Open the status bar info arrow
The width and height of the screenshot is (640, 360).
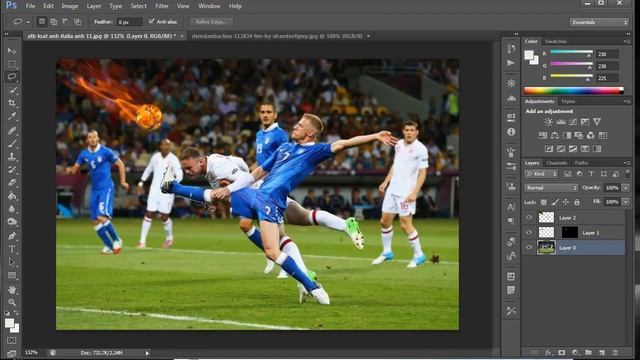pyautogui.click(x=147, y=353)
